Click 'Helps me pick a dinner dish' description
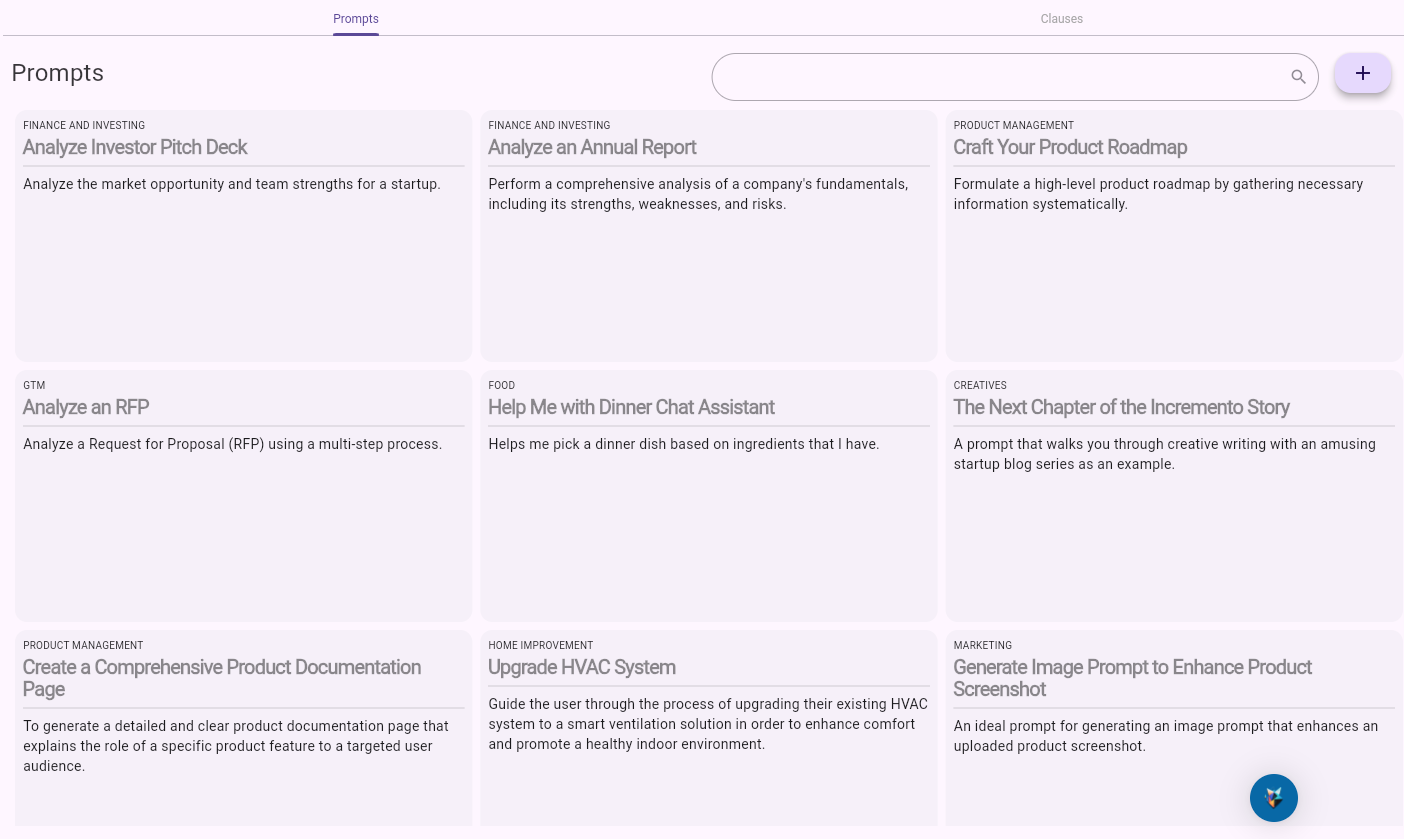The image size is (1404, 839). (x=684, y=444)
